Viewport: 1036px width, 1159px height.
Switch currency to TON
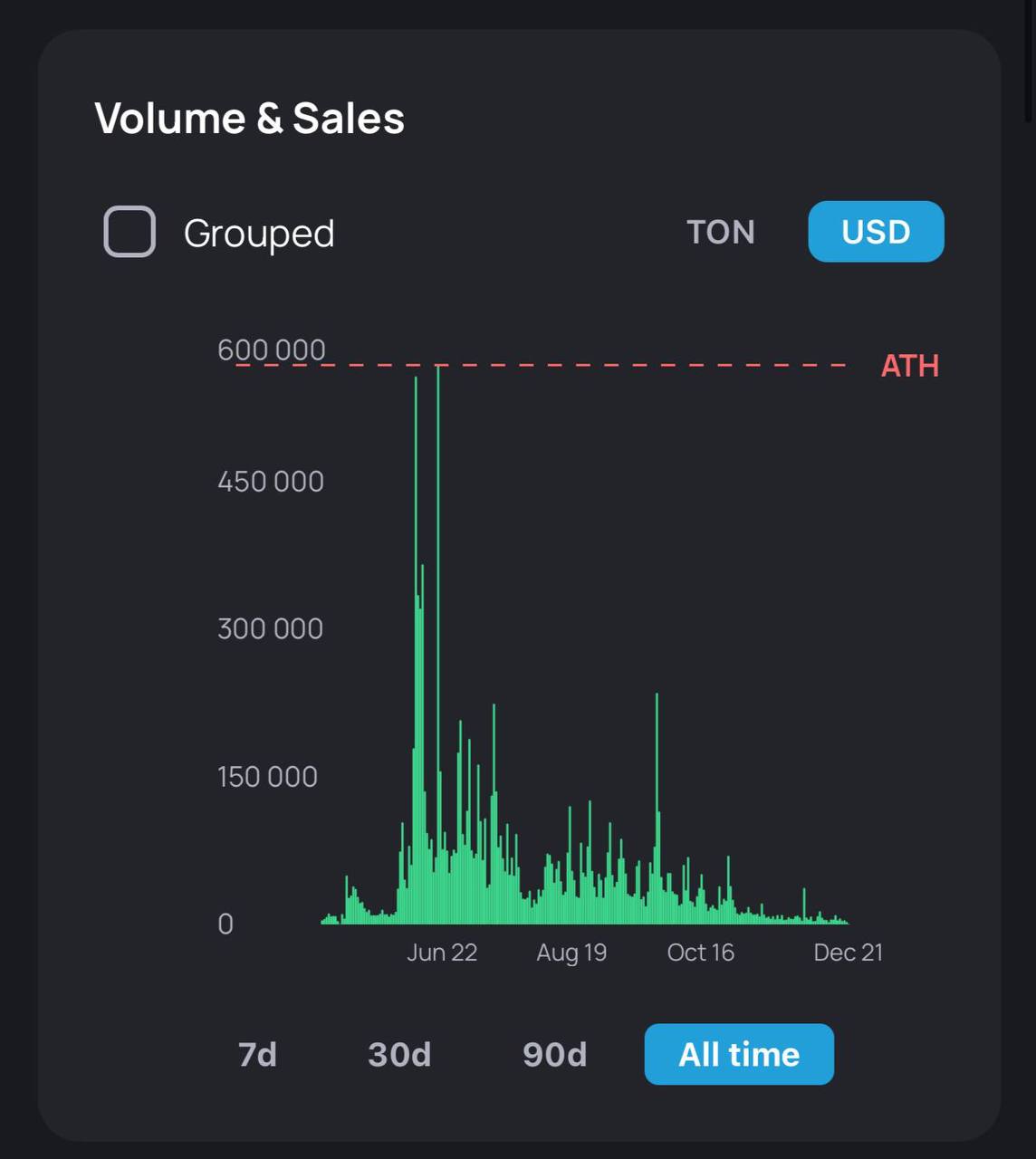tap(720, 232)
